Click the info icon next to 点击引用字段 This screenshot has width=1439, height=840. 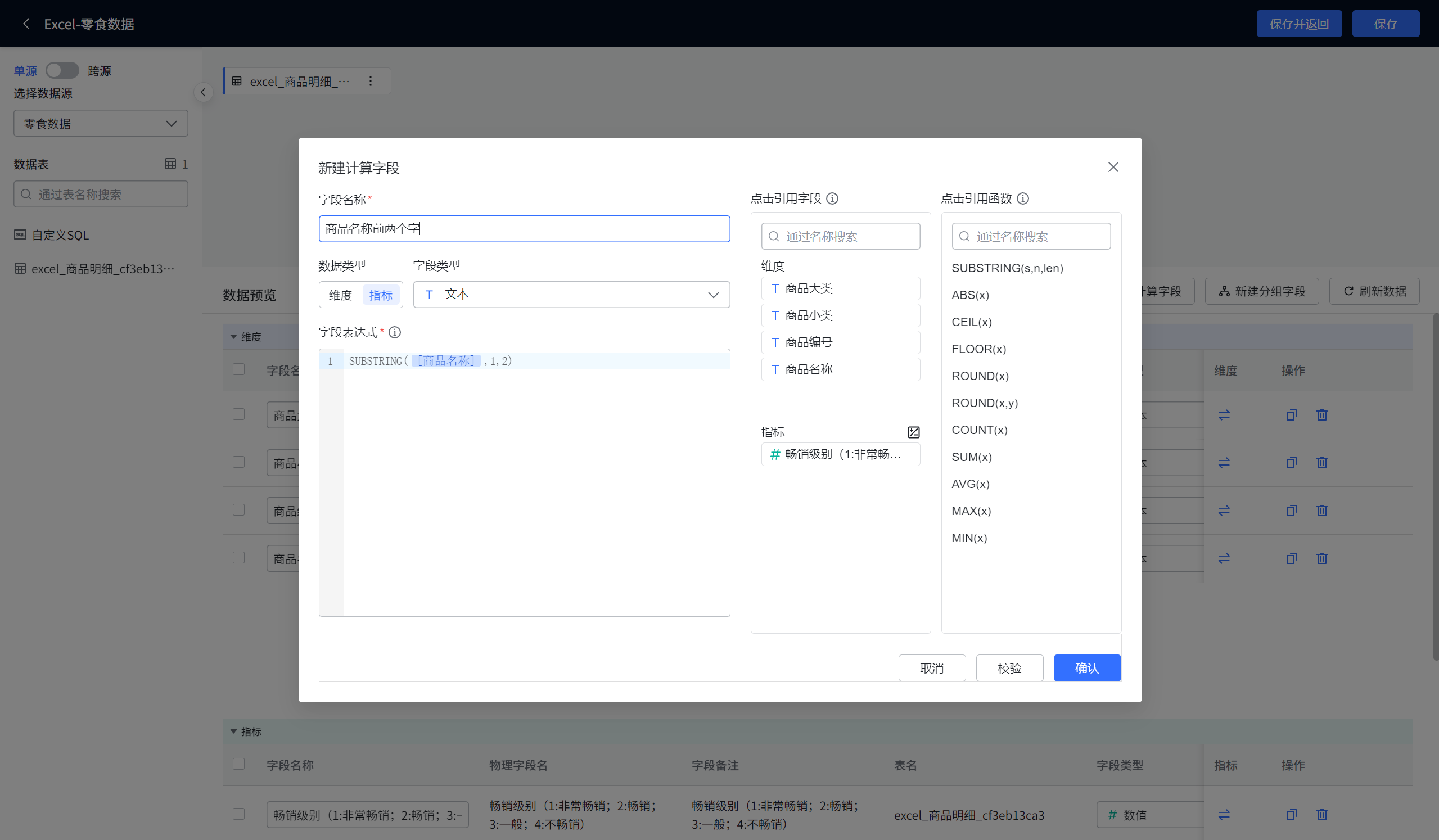coord(833,198)
